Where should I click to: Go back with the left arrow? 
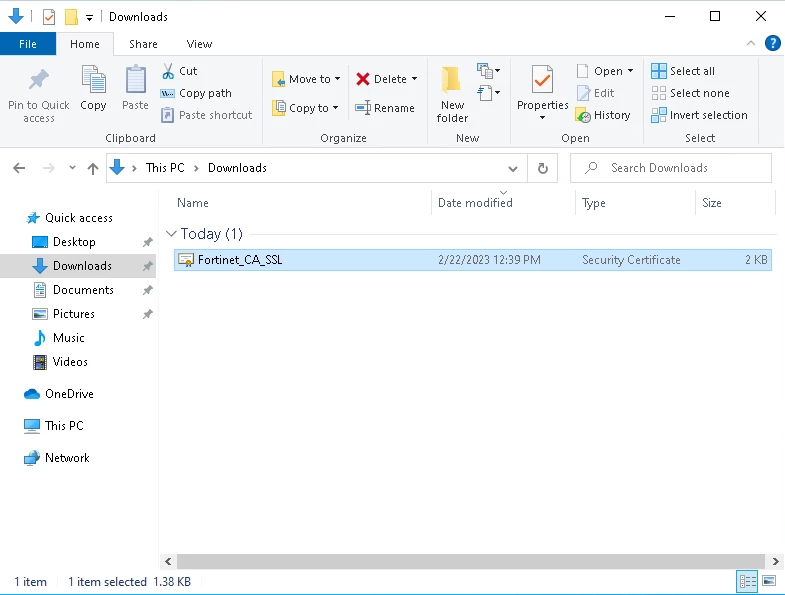(19, 168)
